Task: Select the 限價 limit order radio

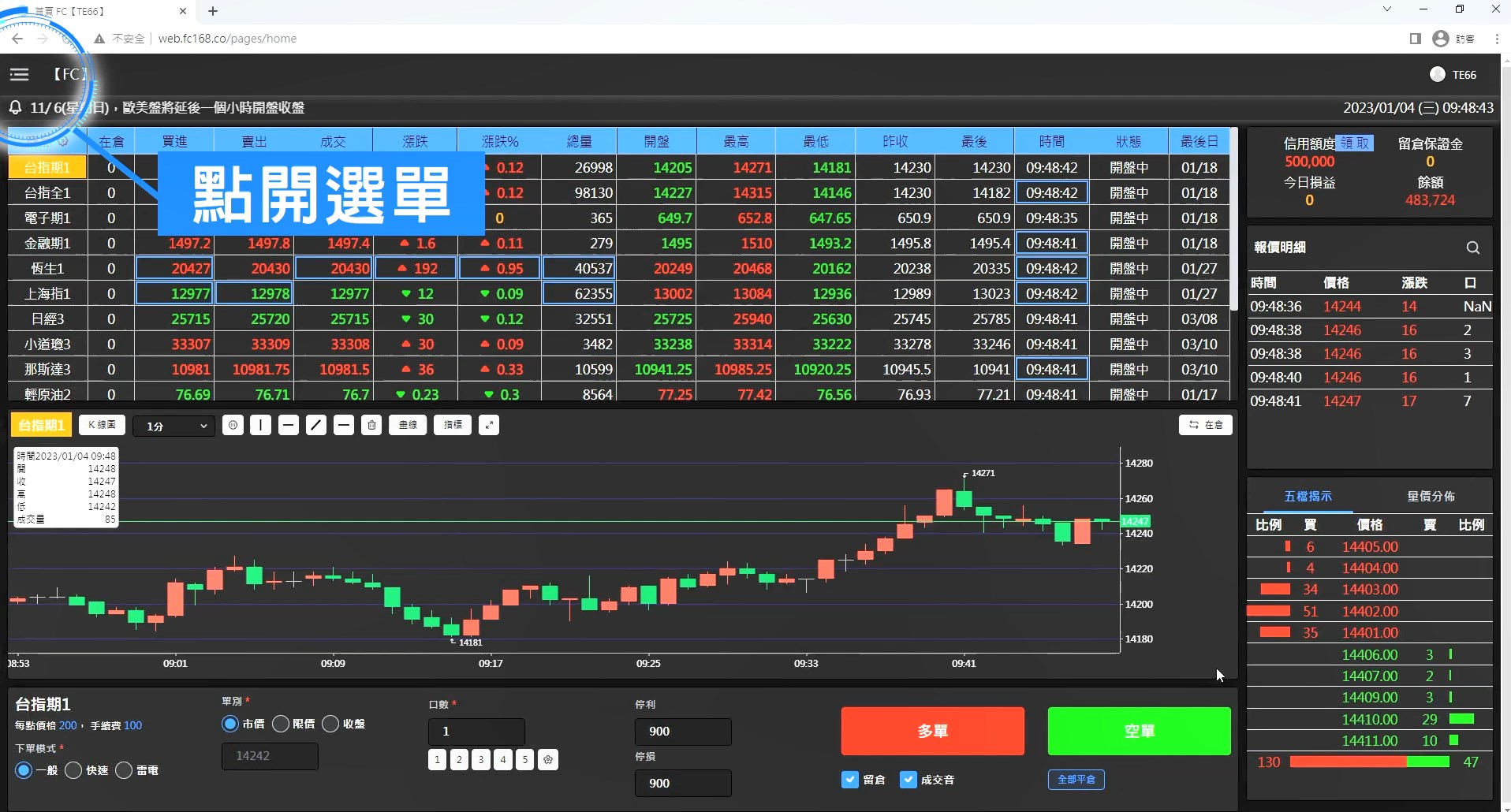Action: point(281,724)
